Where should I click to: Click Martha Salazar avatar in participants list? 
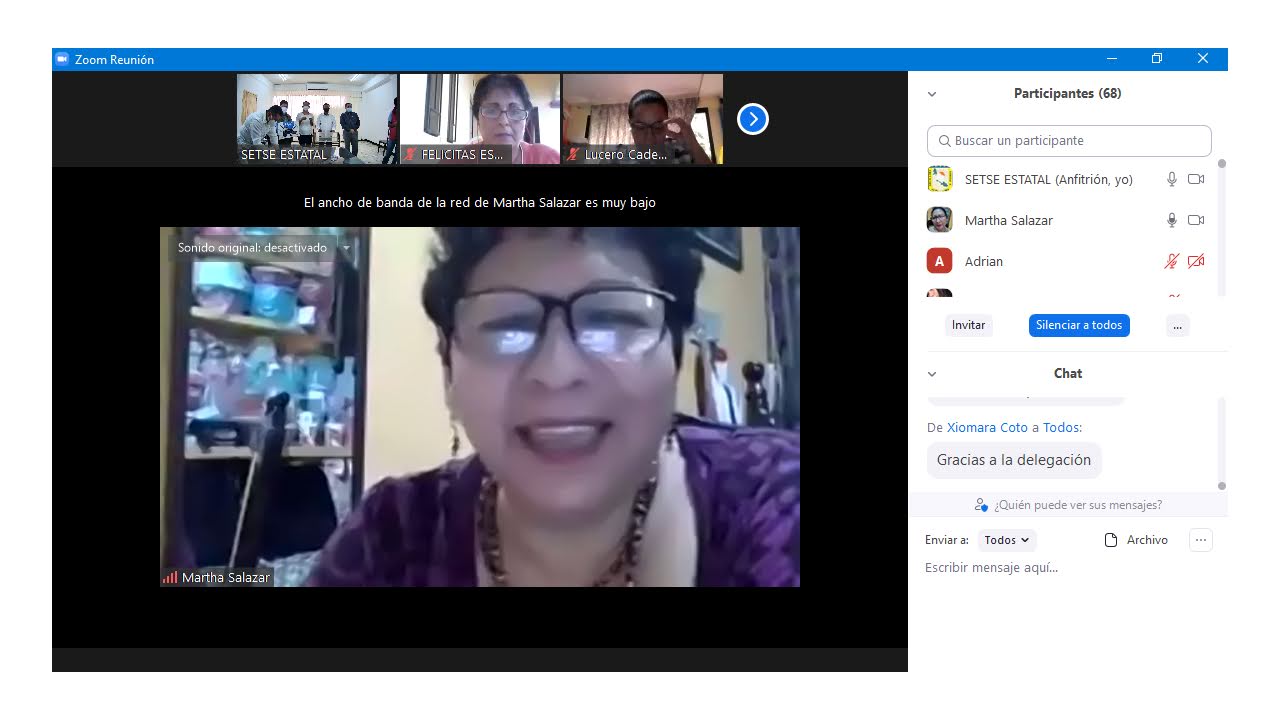click(939, 220)
